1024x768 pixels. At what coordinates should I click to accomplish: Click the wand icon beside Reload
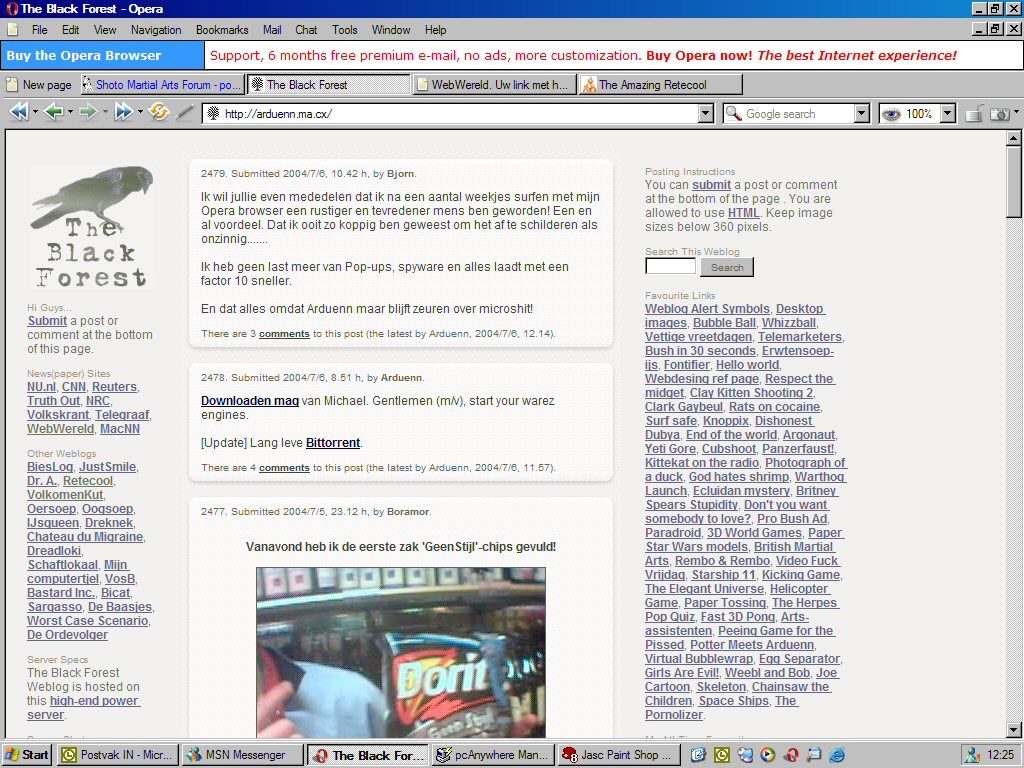point(185,112)
